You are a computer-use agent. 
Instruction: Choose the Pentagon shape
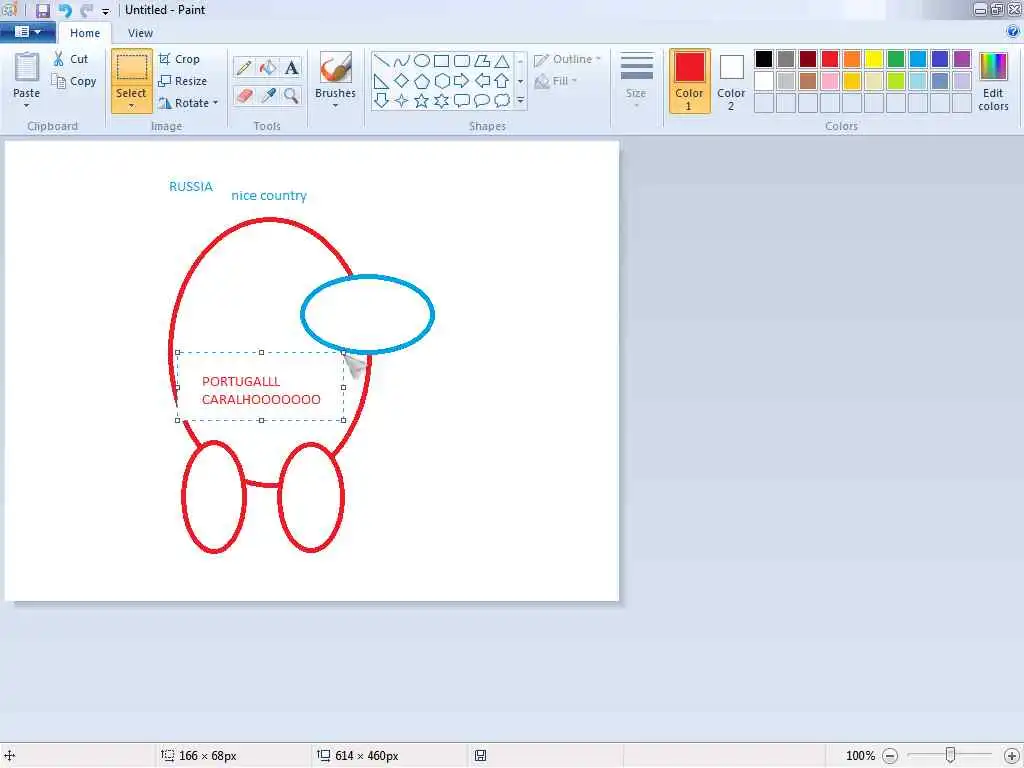[x=422, y=81]
